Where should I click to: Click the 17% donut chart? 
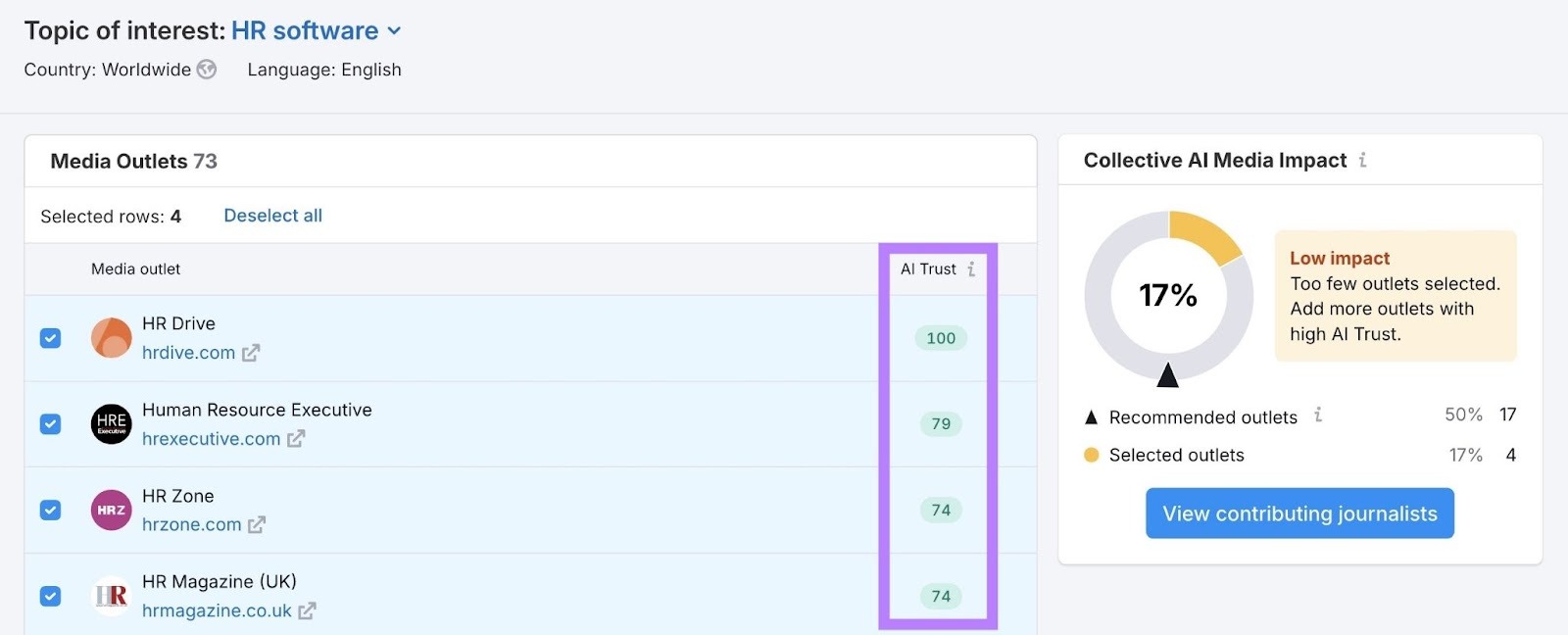coord(1167,294)
